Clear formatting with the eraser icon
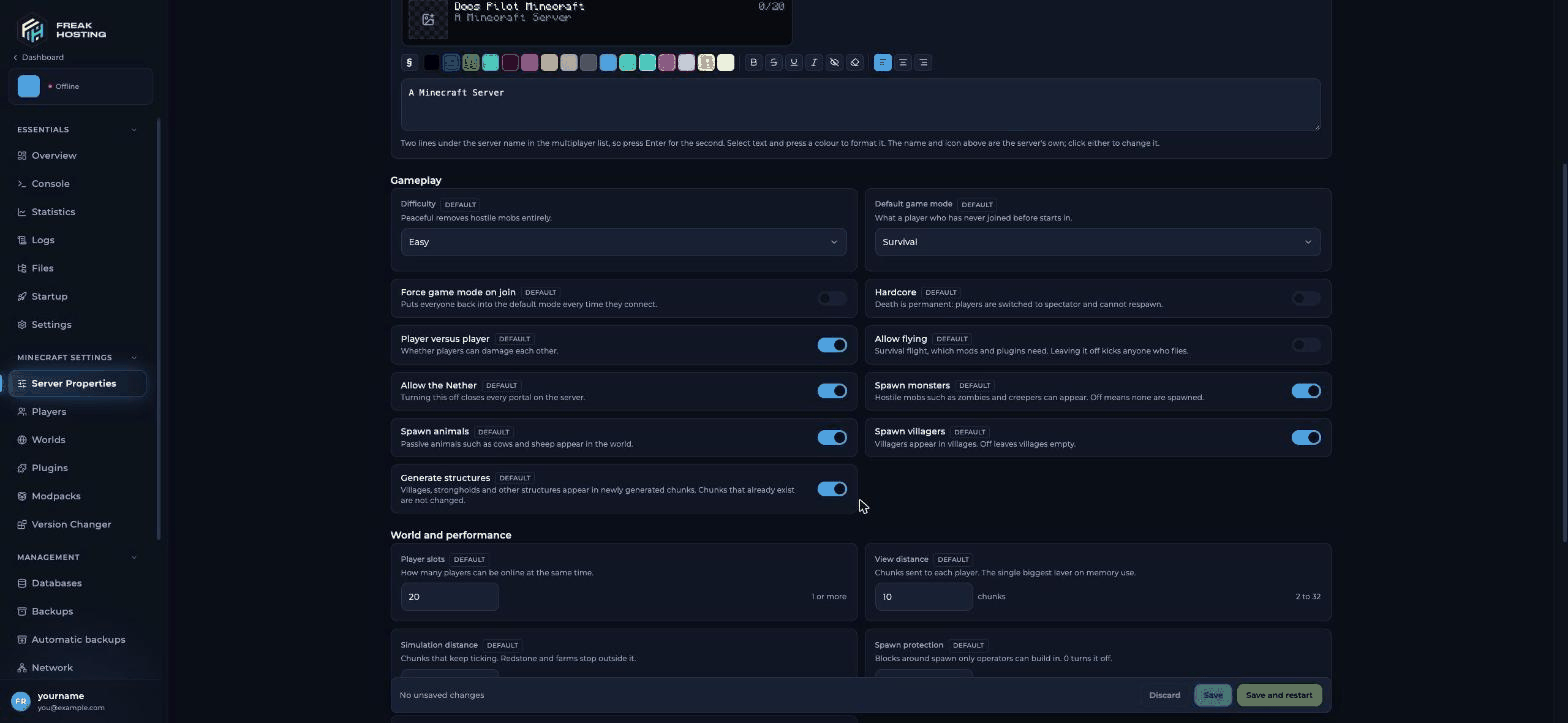 (x=855, y=62)
